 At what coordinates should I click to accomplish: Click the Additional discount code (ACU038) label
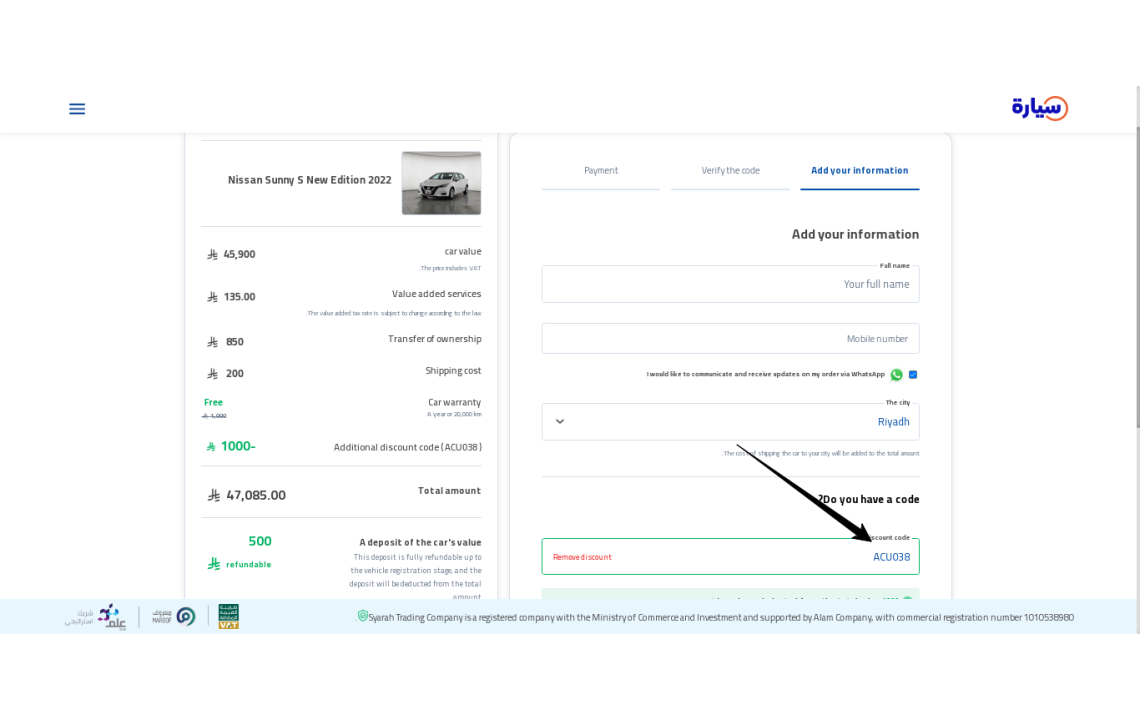coord(407,447)
